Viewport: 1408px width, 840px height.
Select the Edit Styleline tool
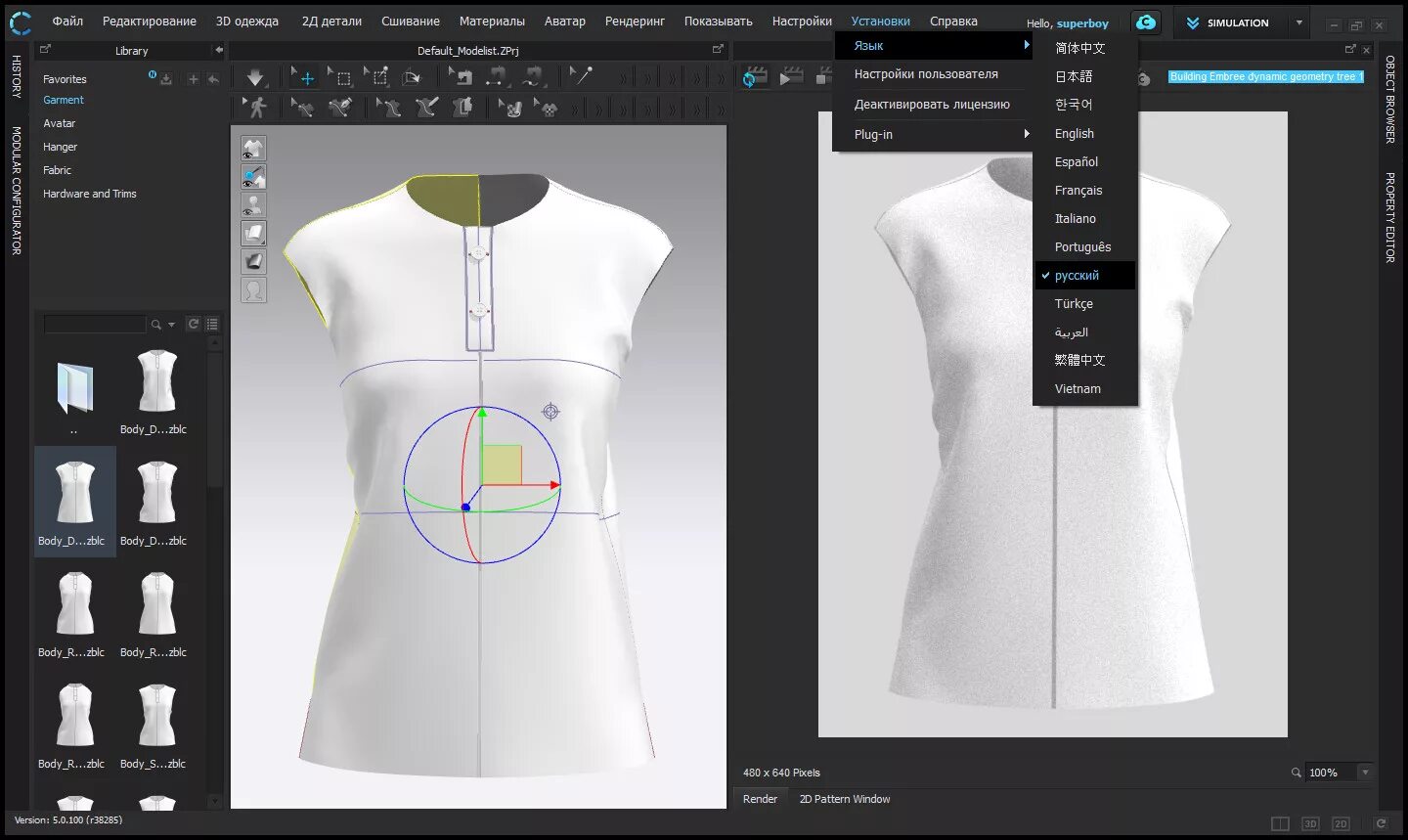(x=303, y=108)
